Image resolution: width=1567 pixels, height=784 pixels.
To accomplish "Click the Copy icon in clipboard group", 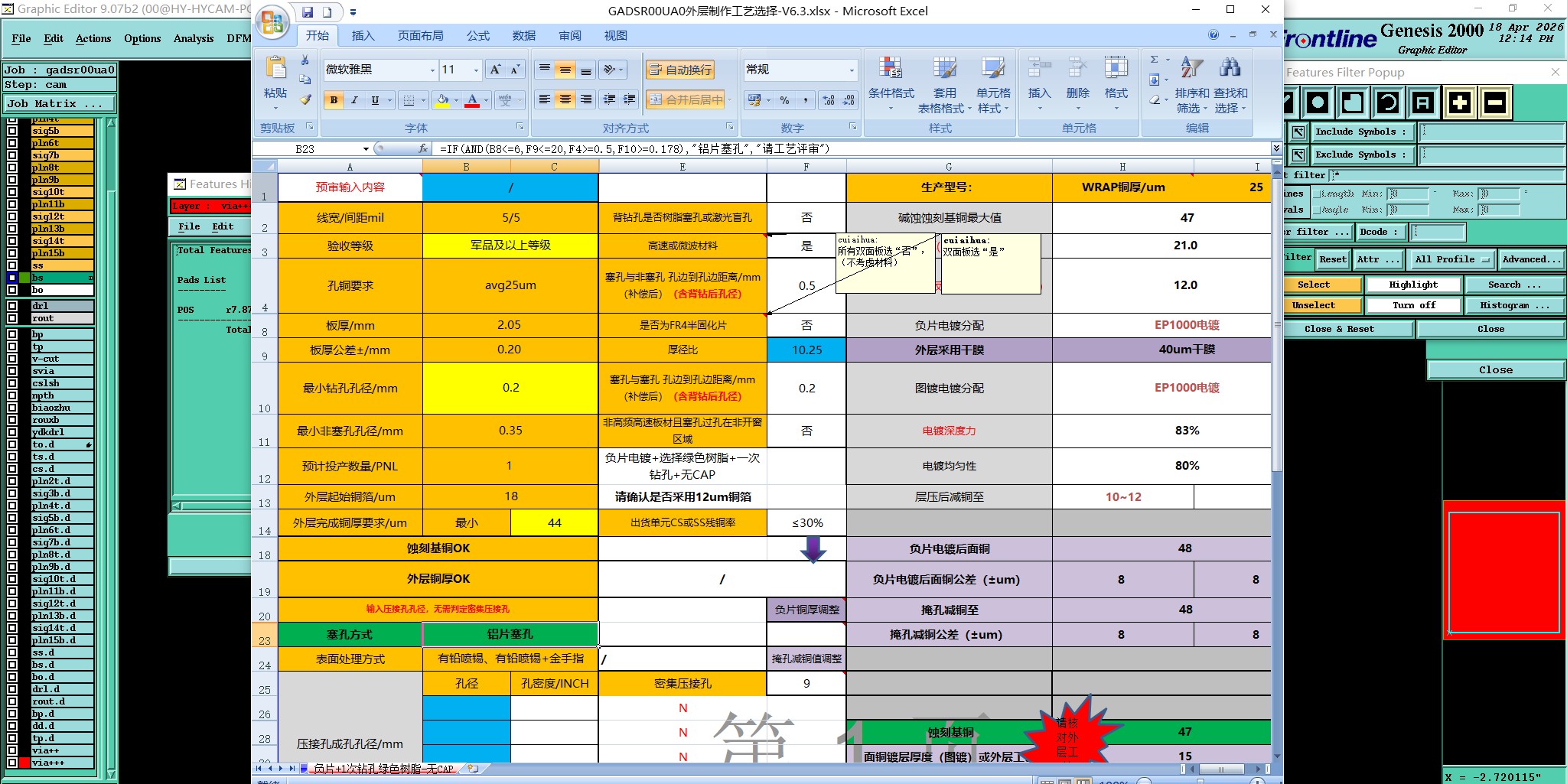I will [x=305, y=80].
